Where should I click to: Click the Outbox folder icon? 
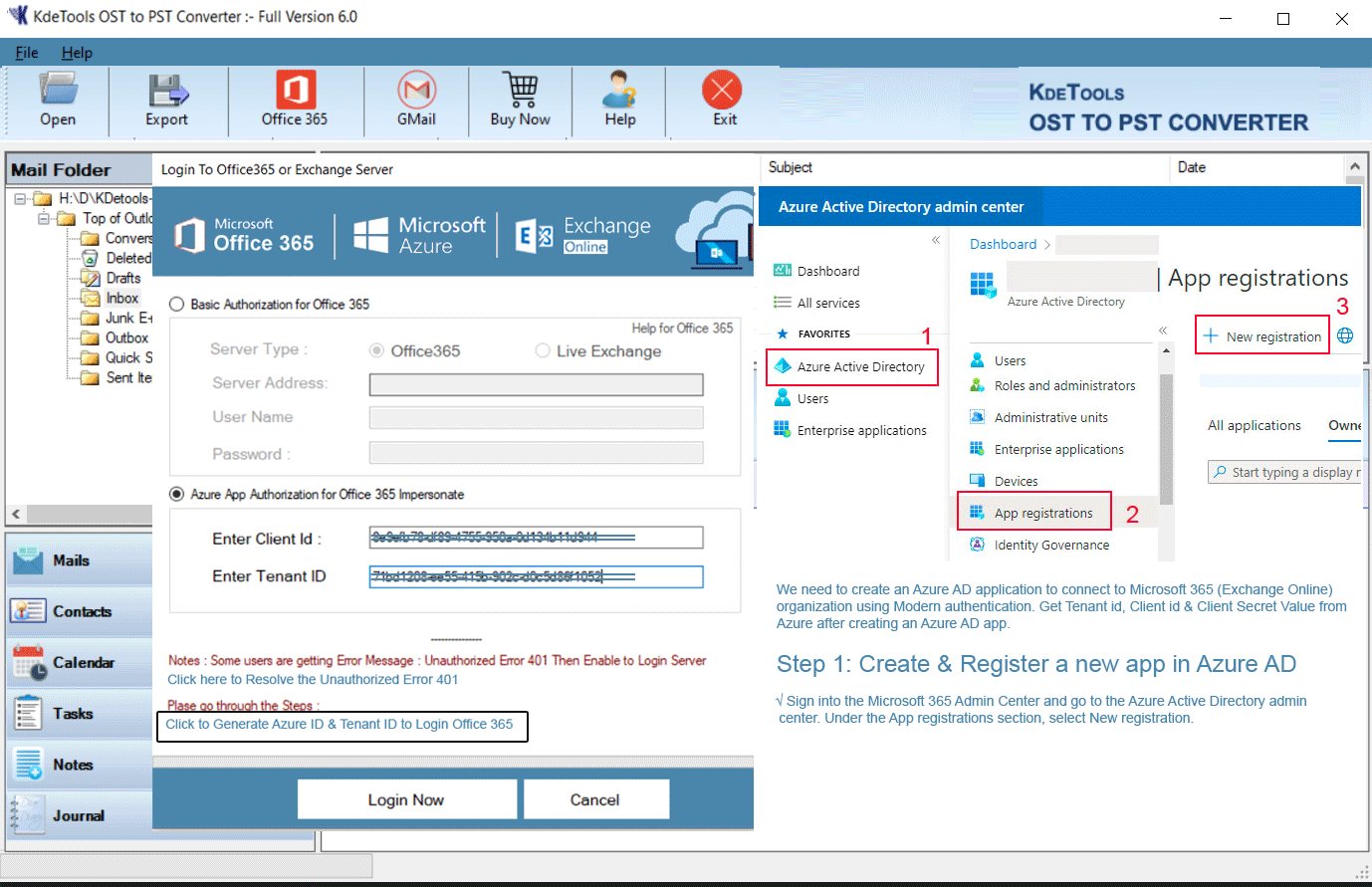click(x=90, y=337)
